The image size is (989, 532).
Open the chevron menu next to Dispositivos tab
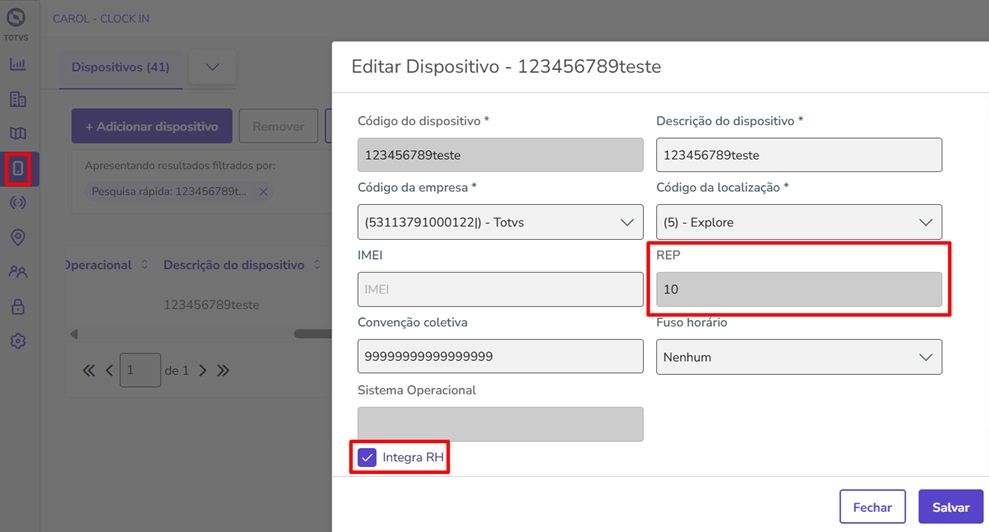(213, 67)
